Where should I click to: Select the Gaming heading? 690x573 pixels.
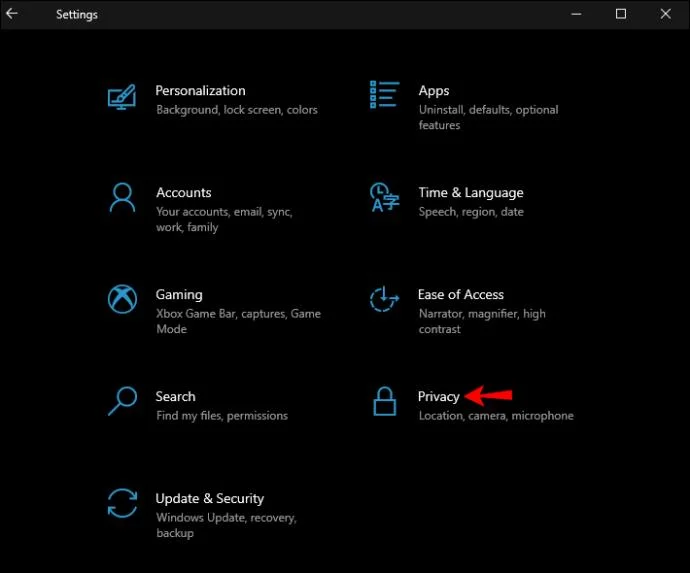point(179,295)
